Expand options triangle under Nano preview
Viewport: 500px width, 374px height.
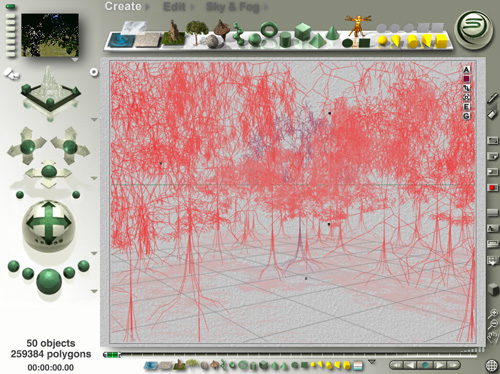pos(75,60)
